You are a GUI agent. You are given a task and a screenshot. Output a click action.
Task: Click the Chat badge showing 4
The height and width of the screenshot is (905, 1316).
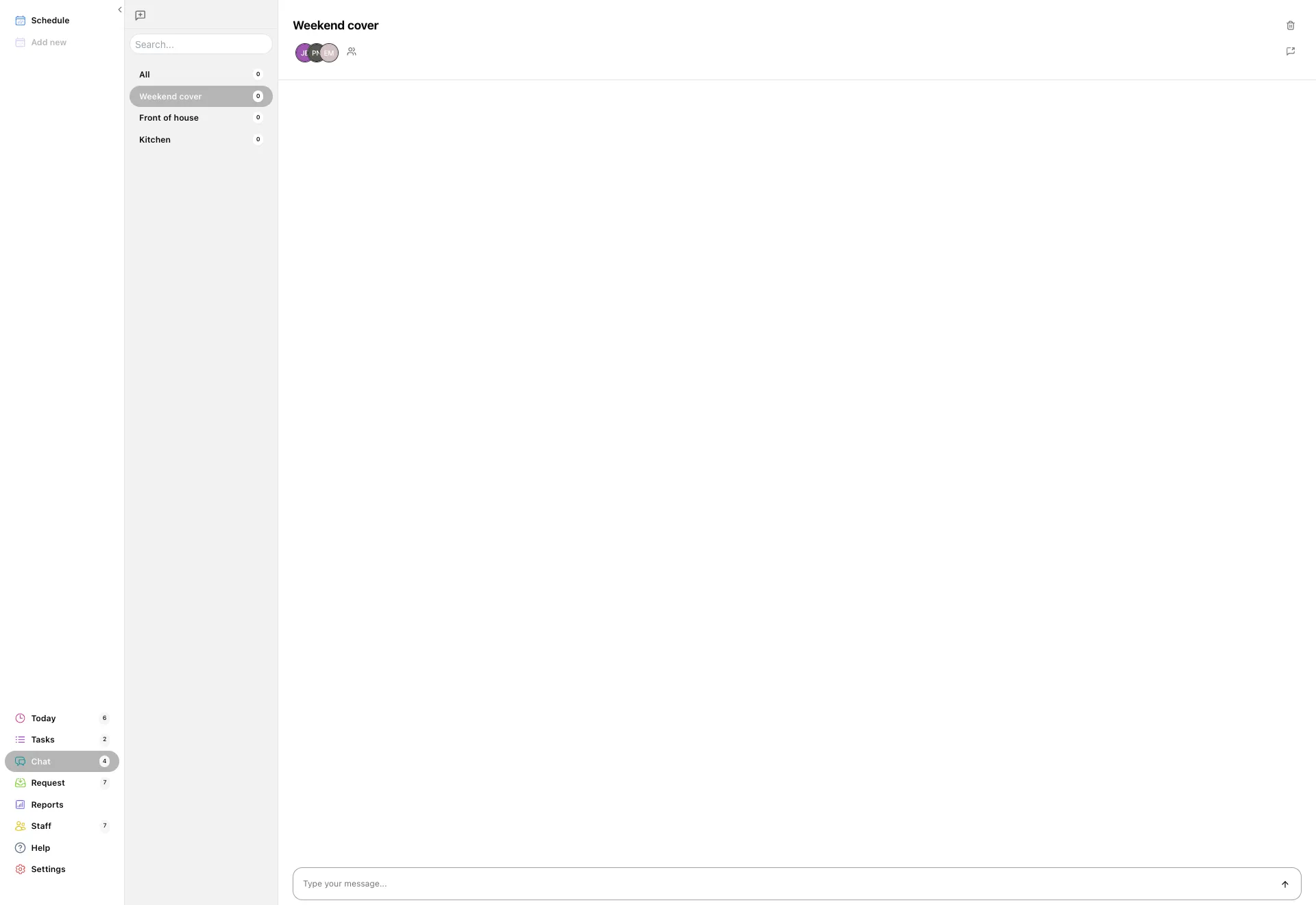pyautogui.click(x=105, y=762)
